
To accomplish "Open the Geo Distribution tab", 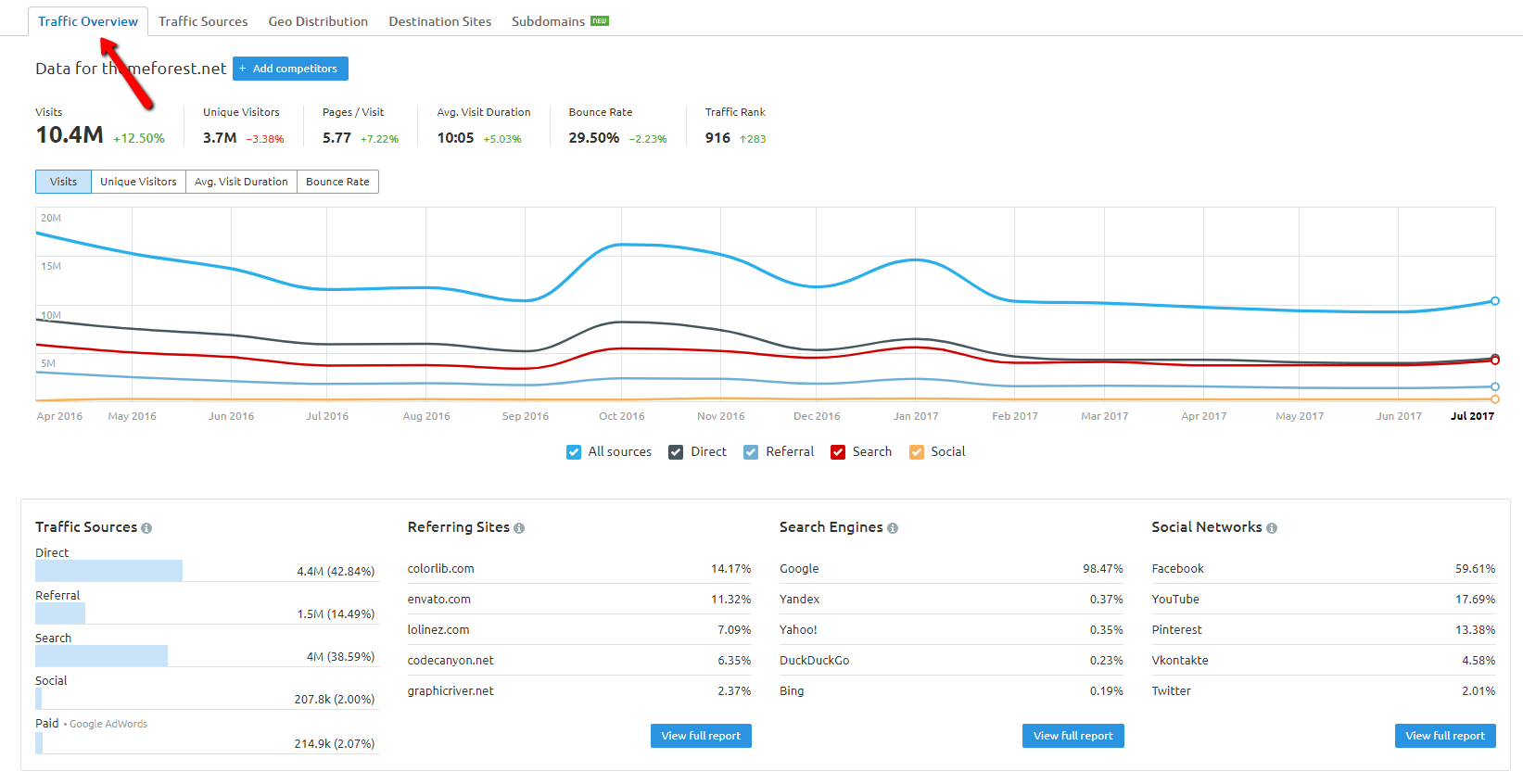I will 318,21.
